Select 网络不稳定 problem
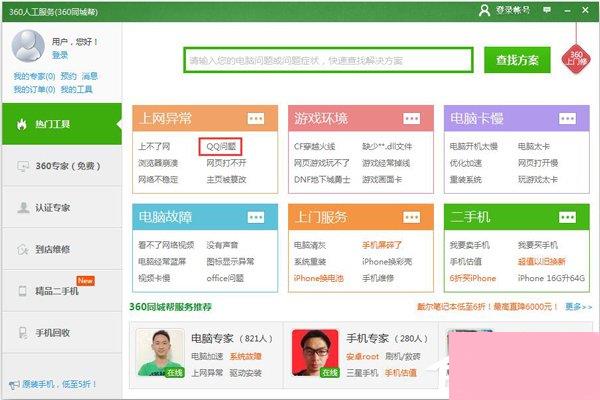Screen dimensions: 600x400 click(158, 180)
